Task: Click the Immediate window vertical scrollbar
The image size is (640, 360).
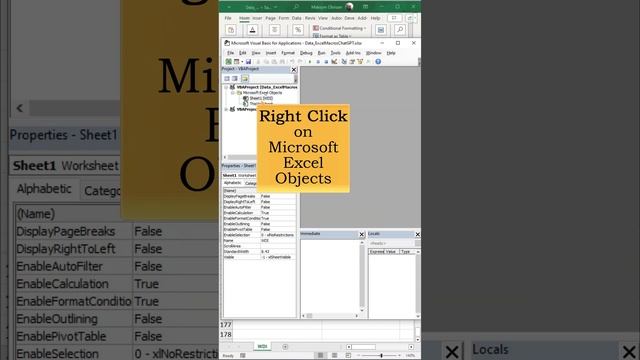Action: coord(362,276)
